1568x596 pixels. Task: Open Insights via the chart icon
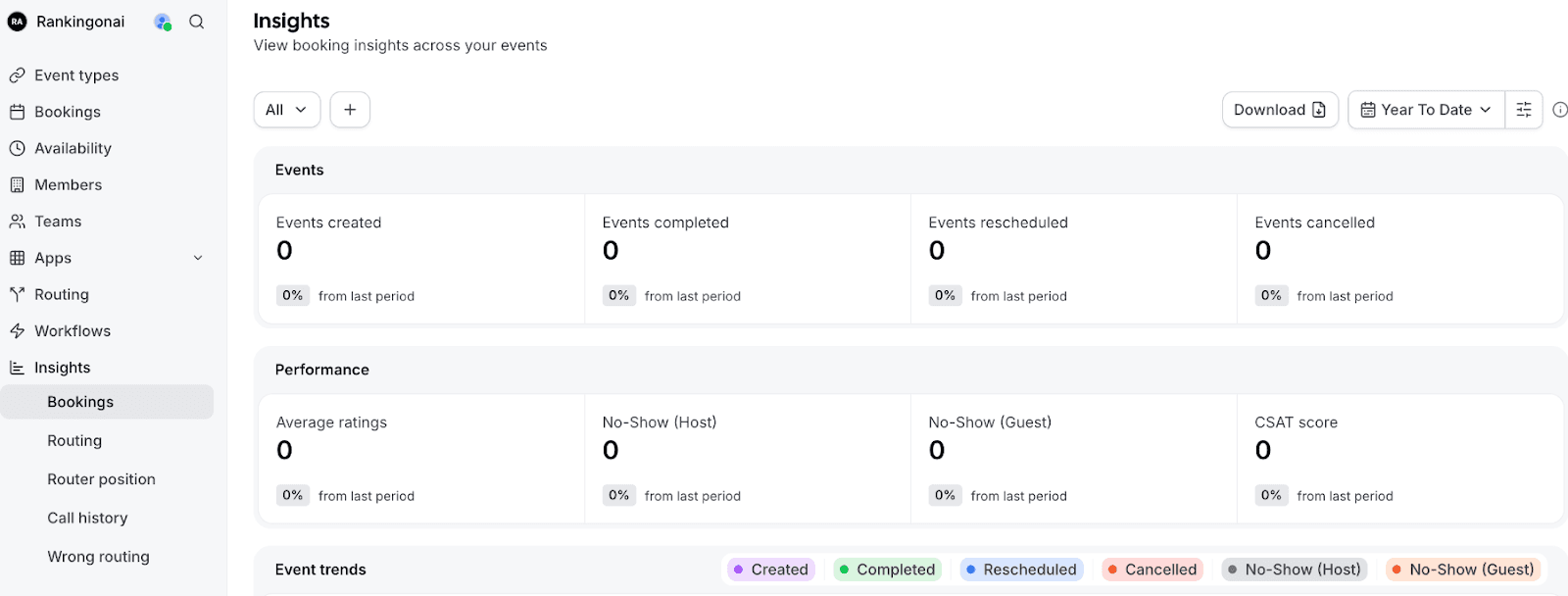tap(17, 367)
